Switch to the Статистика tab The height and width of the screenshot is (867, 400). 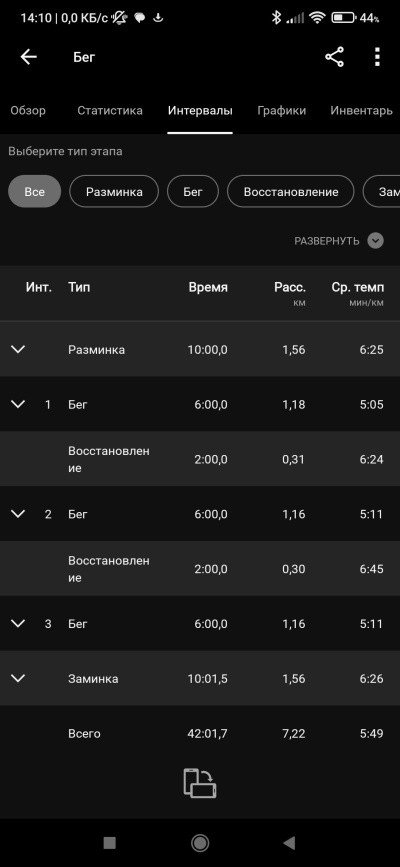pos(110,111)
